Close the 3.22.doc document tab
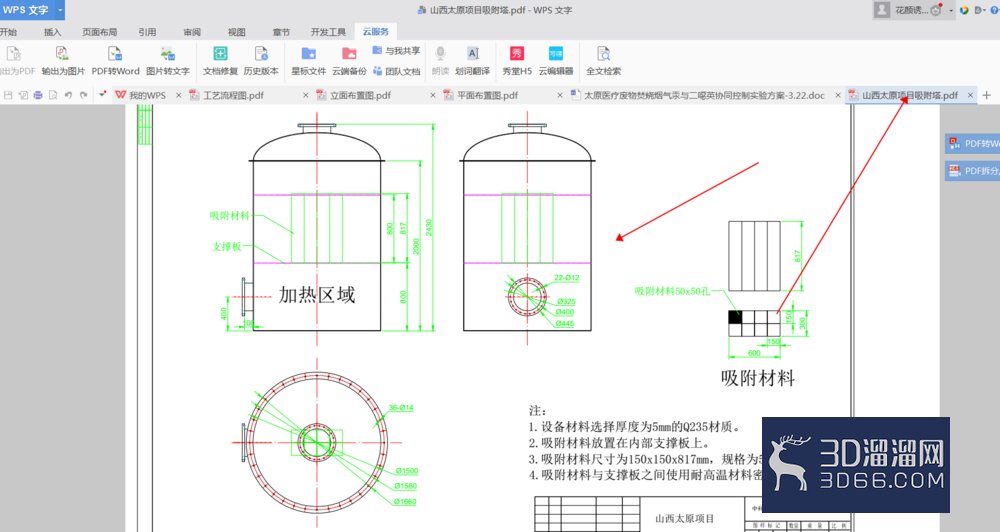This screenshot has height=532, width=1000. (x=838, y=95)
